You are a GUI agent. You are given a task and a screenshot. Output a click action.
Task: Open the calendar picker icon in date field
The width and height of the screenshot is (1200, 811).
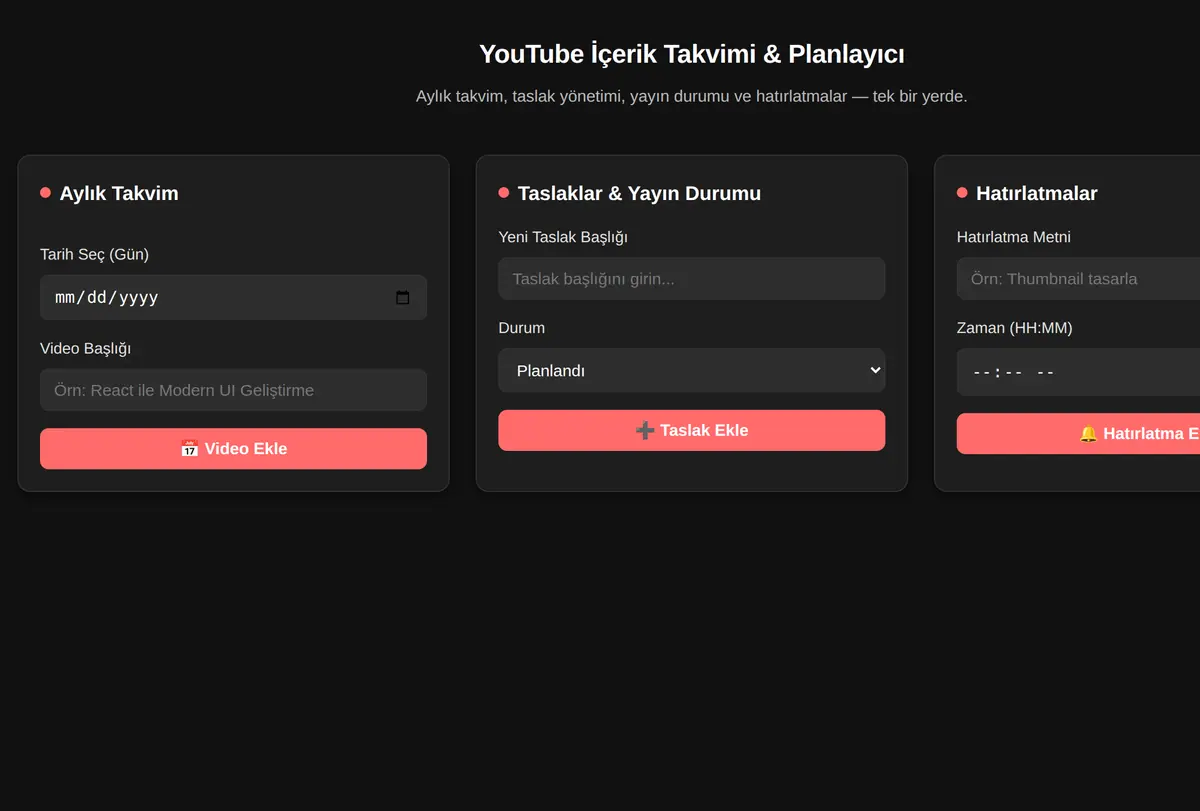(x=403, y=298)
